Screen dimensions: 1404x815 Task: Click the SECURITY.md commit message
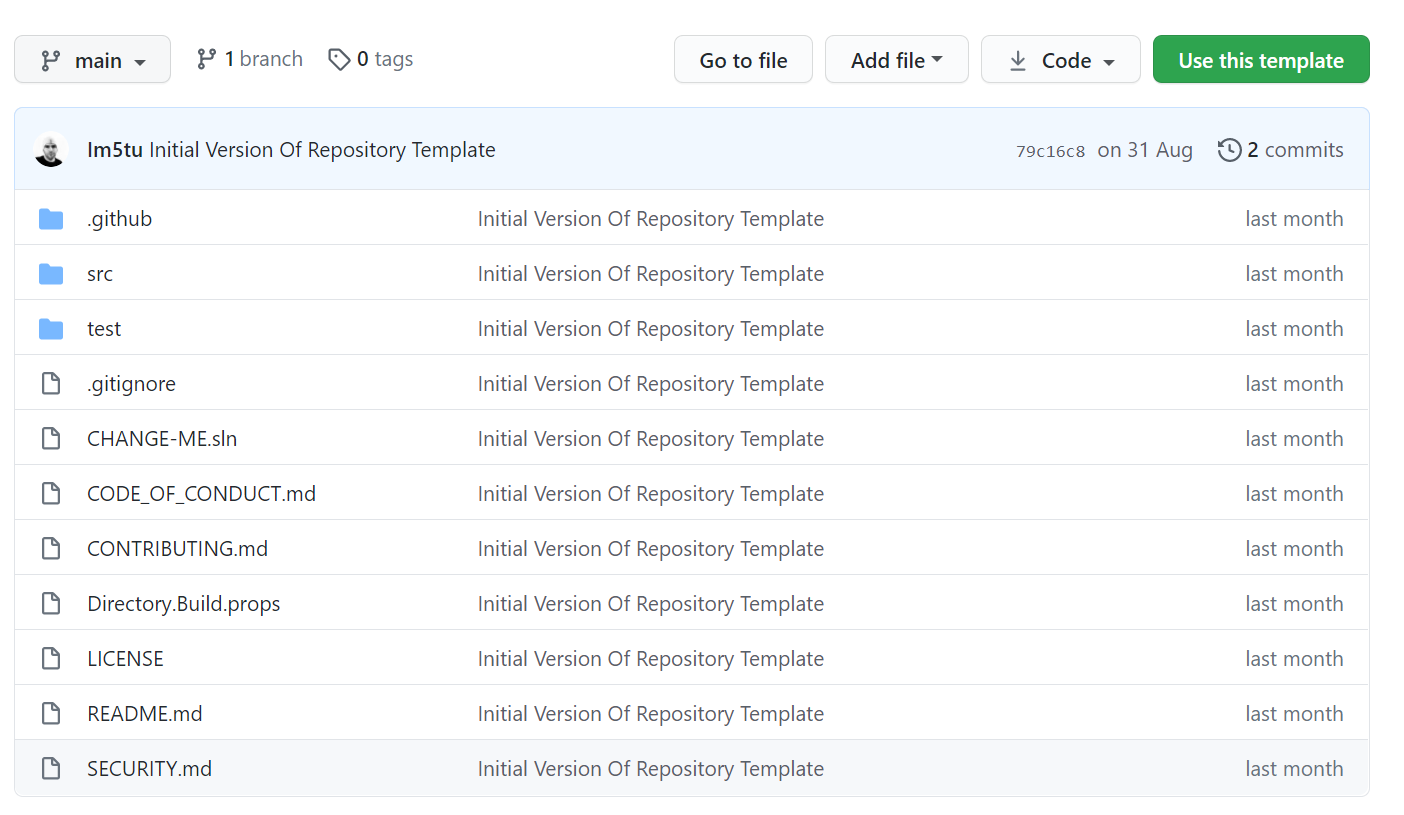(x=650, y=769)
